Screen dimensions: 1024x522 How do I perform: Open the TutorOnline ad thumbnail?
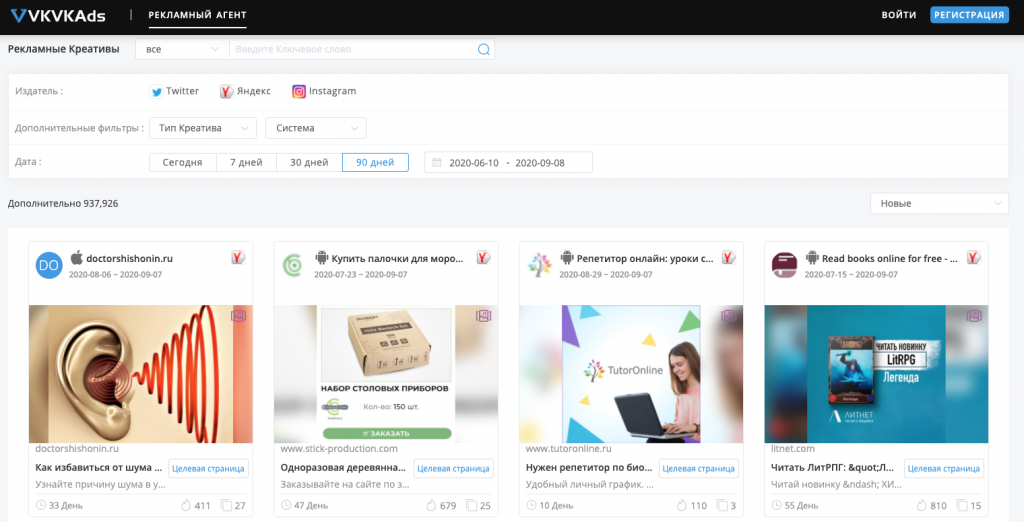[631, 374]
